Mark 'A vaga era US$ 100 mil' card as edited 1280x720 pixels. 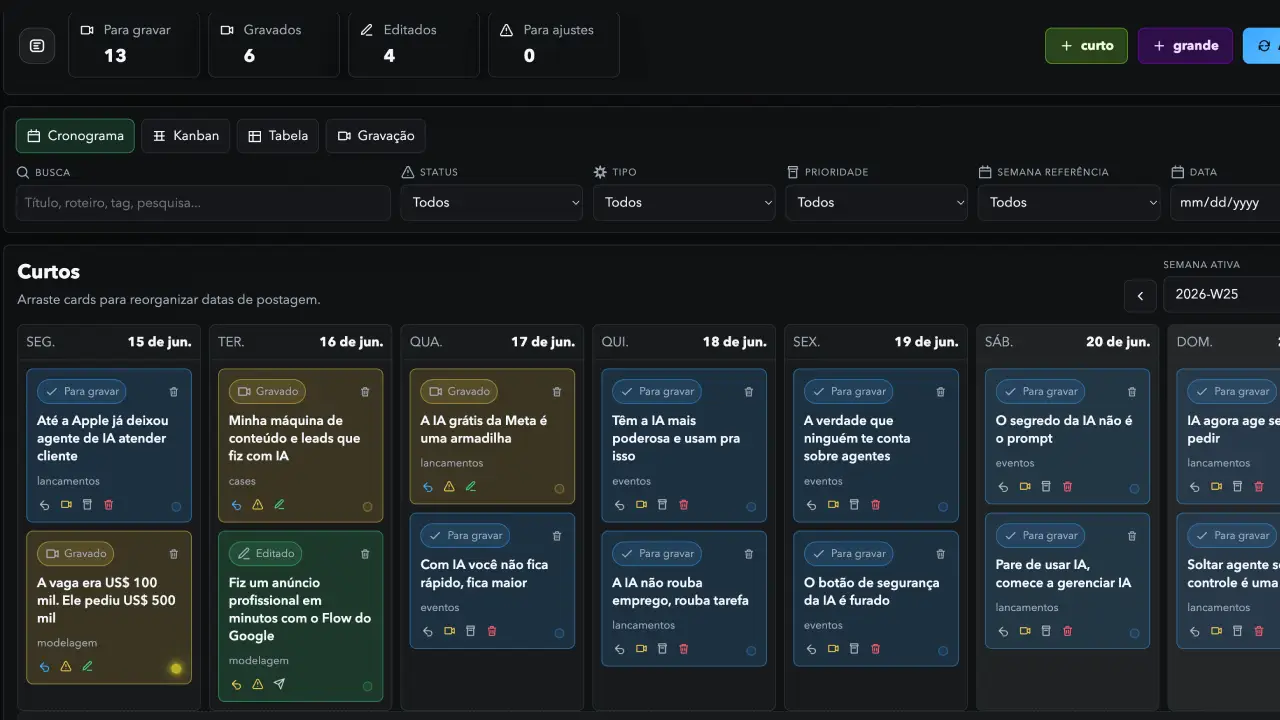coord(87,667)
